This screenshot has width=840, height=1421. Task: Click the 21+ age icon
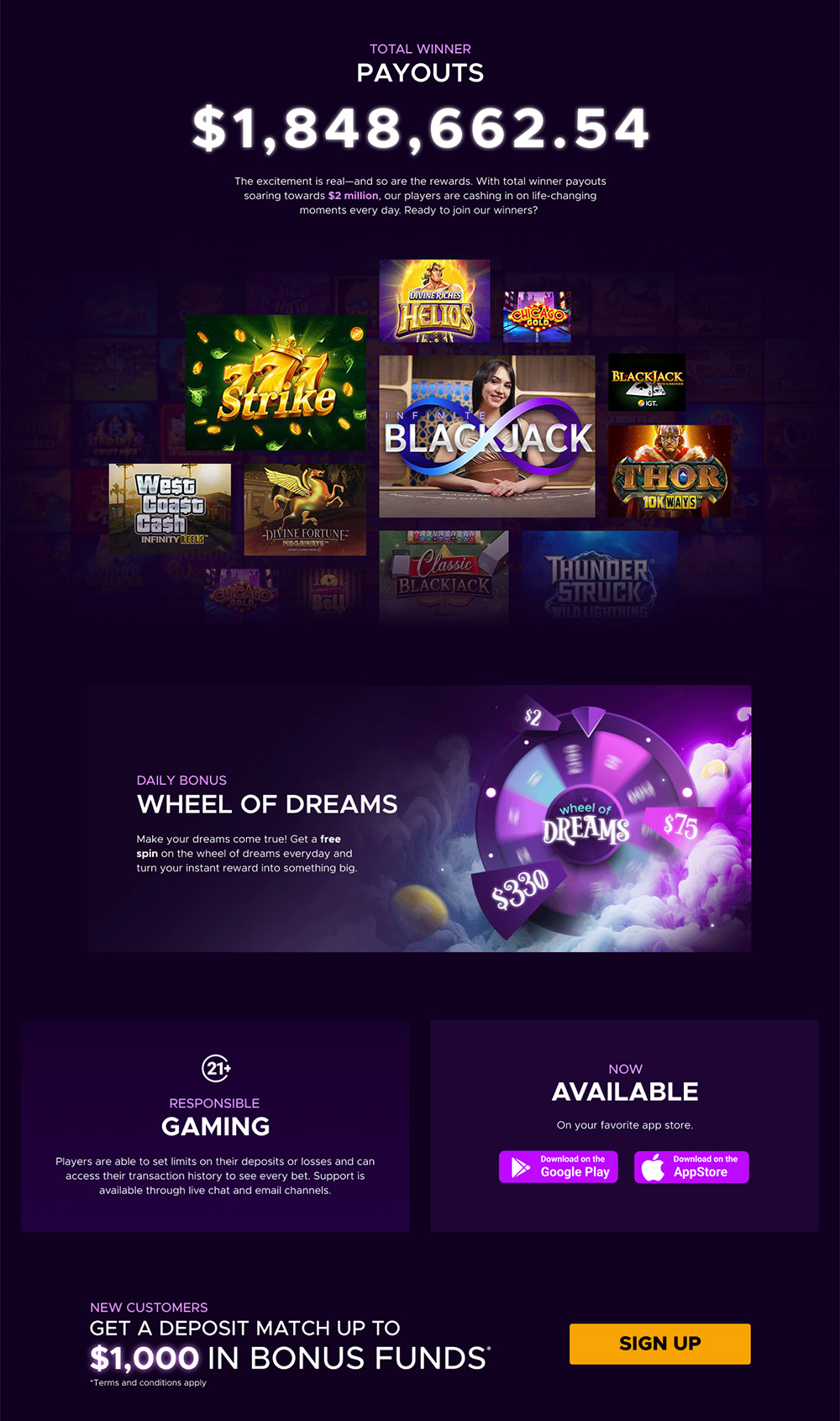[217, 1069]
